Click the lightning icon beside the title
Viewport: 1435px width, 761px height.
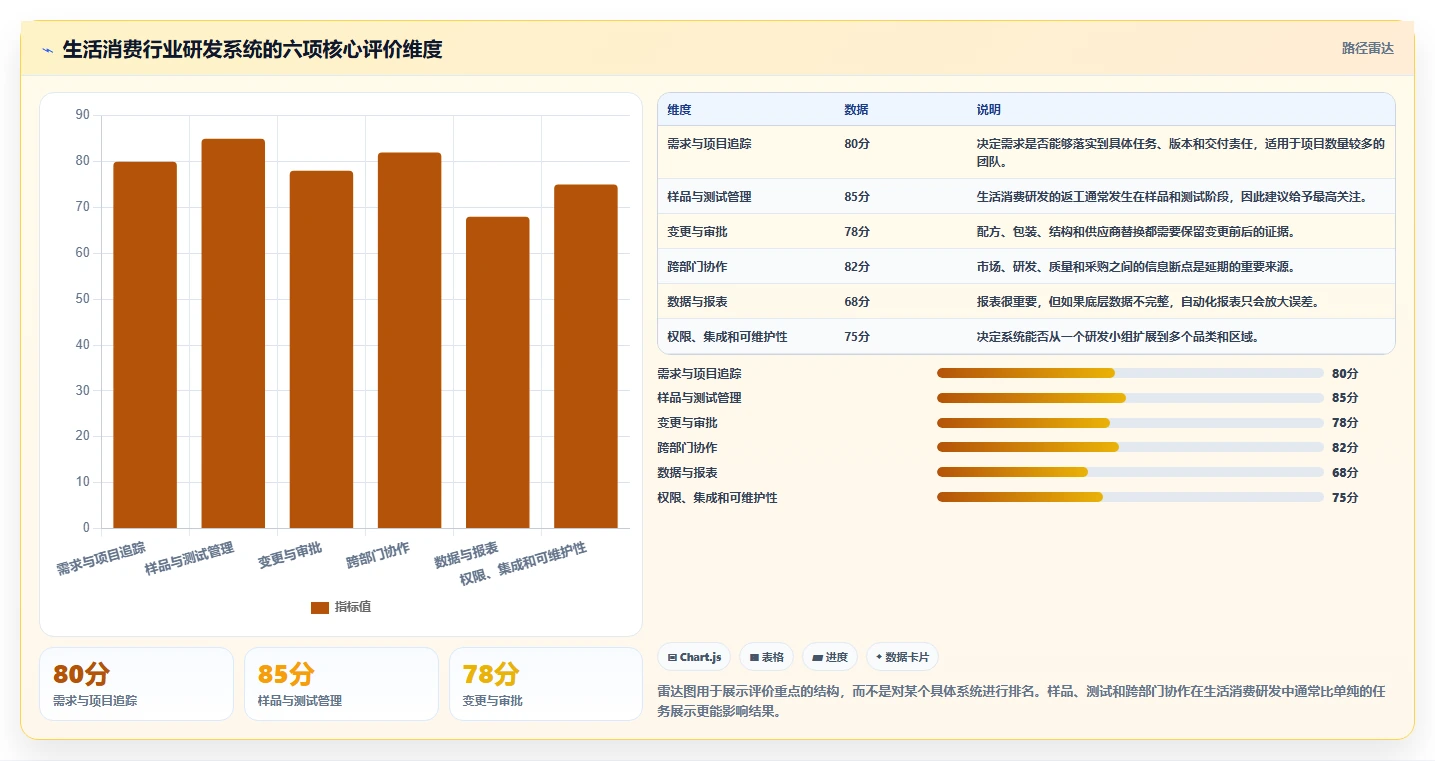pos(48,50)
